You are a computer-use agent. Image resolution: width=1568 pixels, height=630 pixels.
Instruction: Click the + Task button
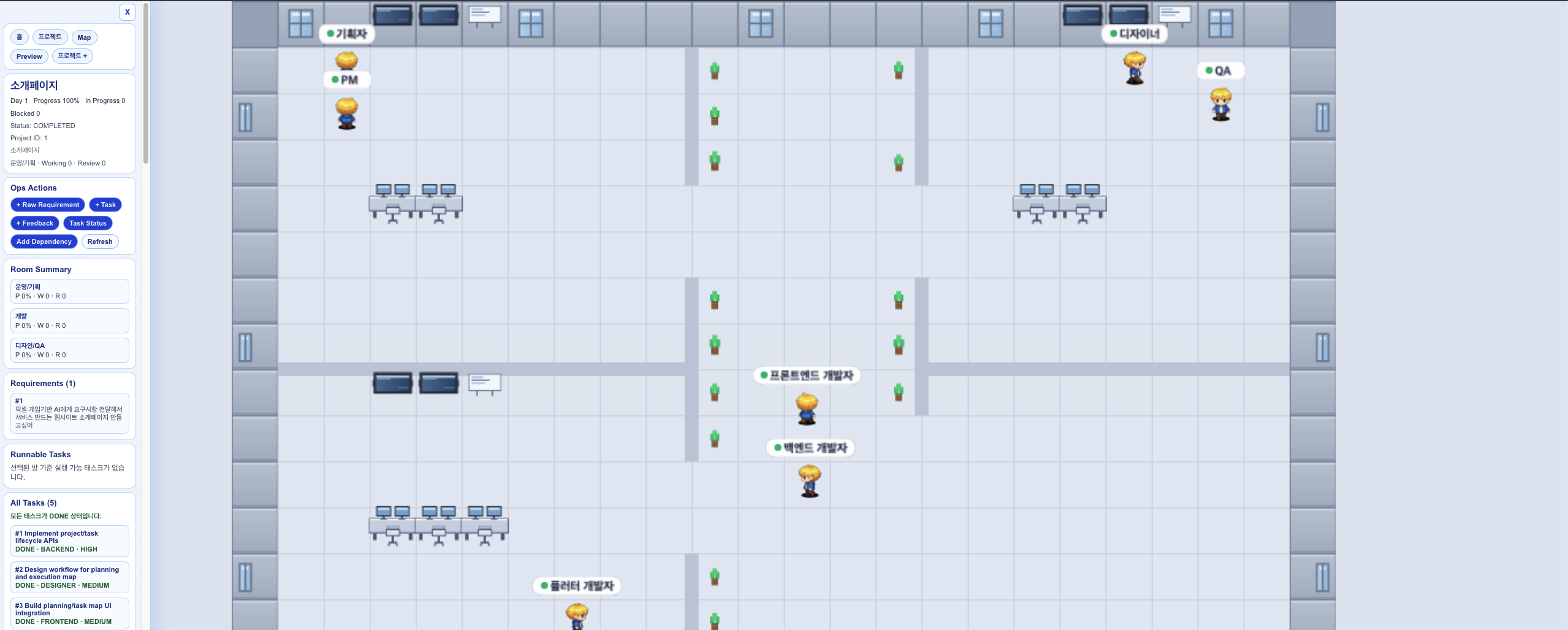tap(105, 205)
